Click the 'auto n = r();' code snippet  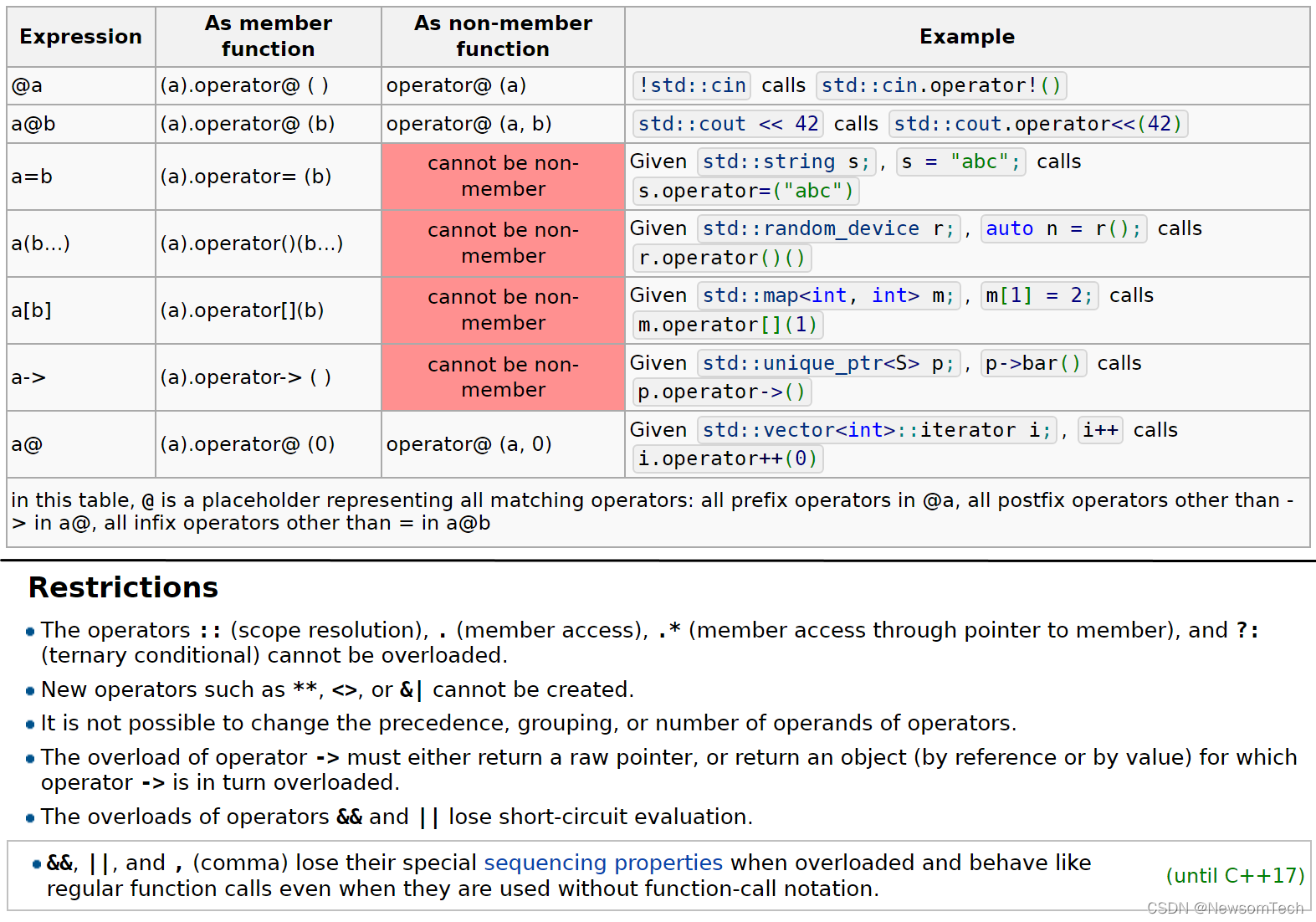click(x=1063, y=228)
